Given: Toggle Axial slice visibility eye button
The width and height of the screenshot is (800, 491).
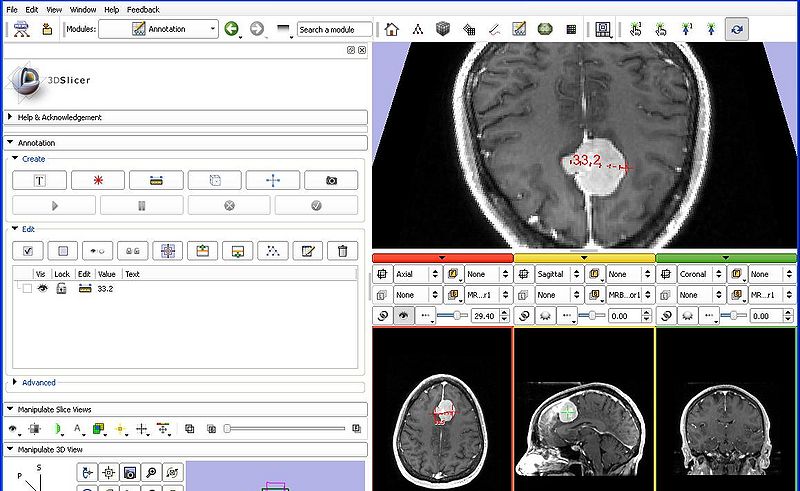Looking at the screenshot, I should (403, 316).
